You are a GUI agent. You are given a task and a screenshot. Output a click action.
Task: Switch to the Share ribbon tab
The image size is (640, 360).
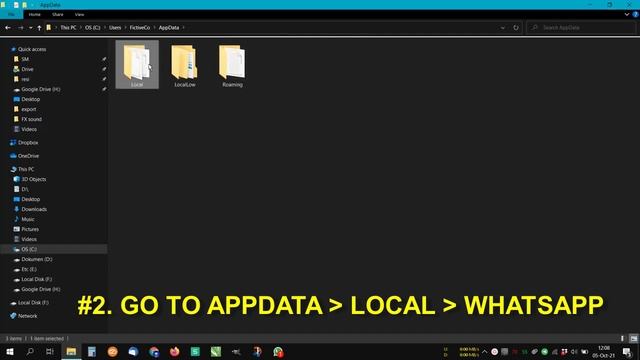[x=58, y=14]
